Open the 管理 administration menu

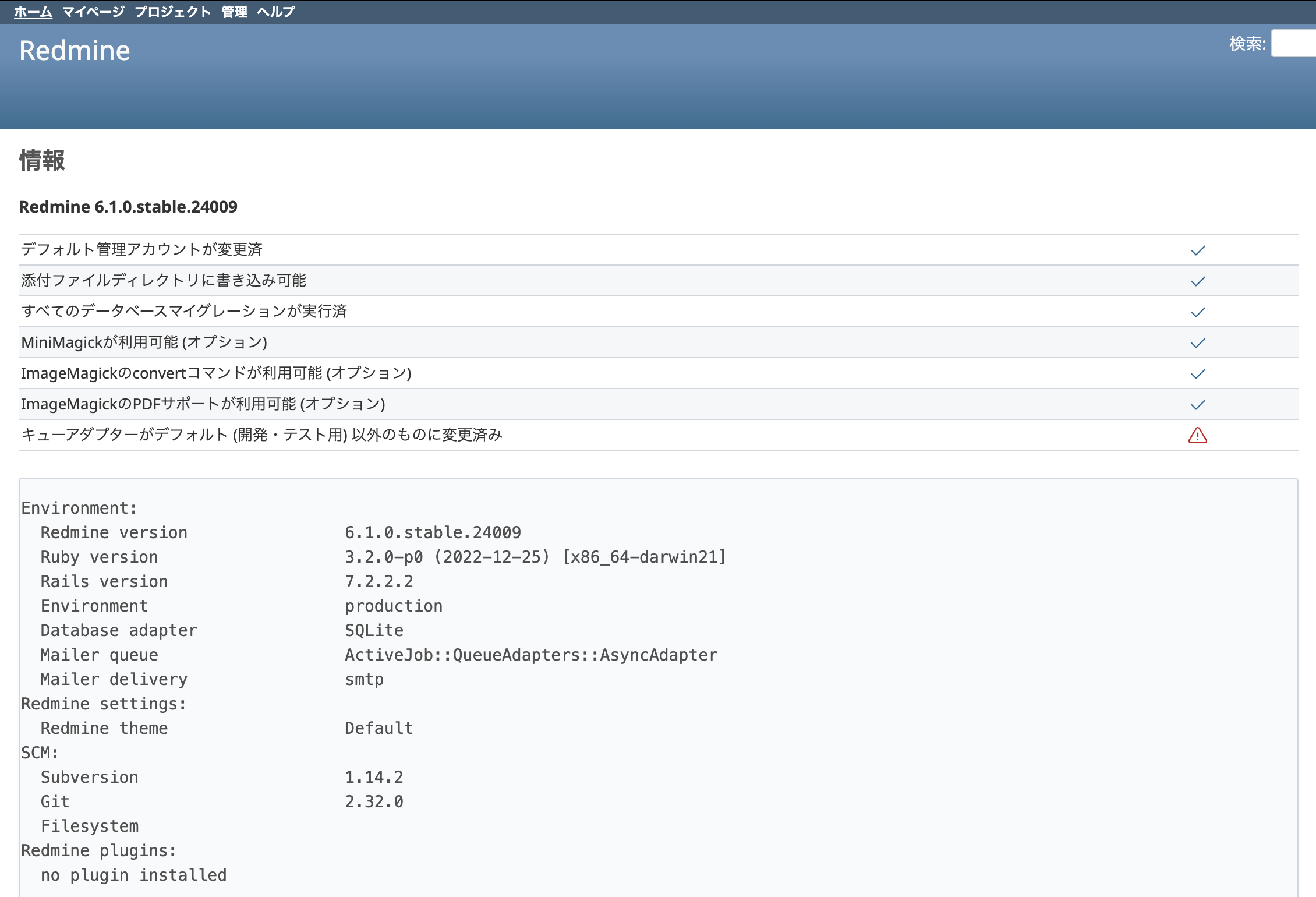point(234,12)
